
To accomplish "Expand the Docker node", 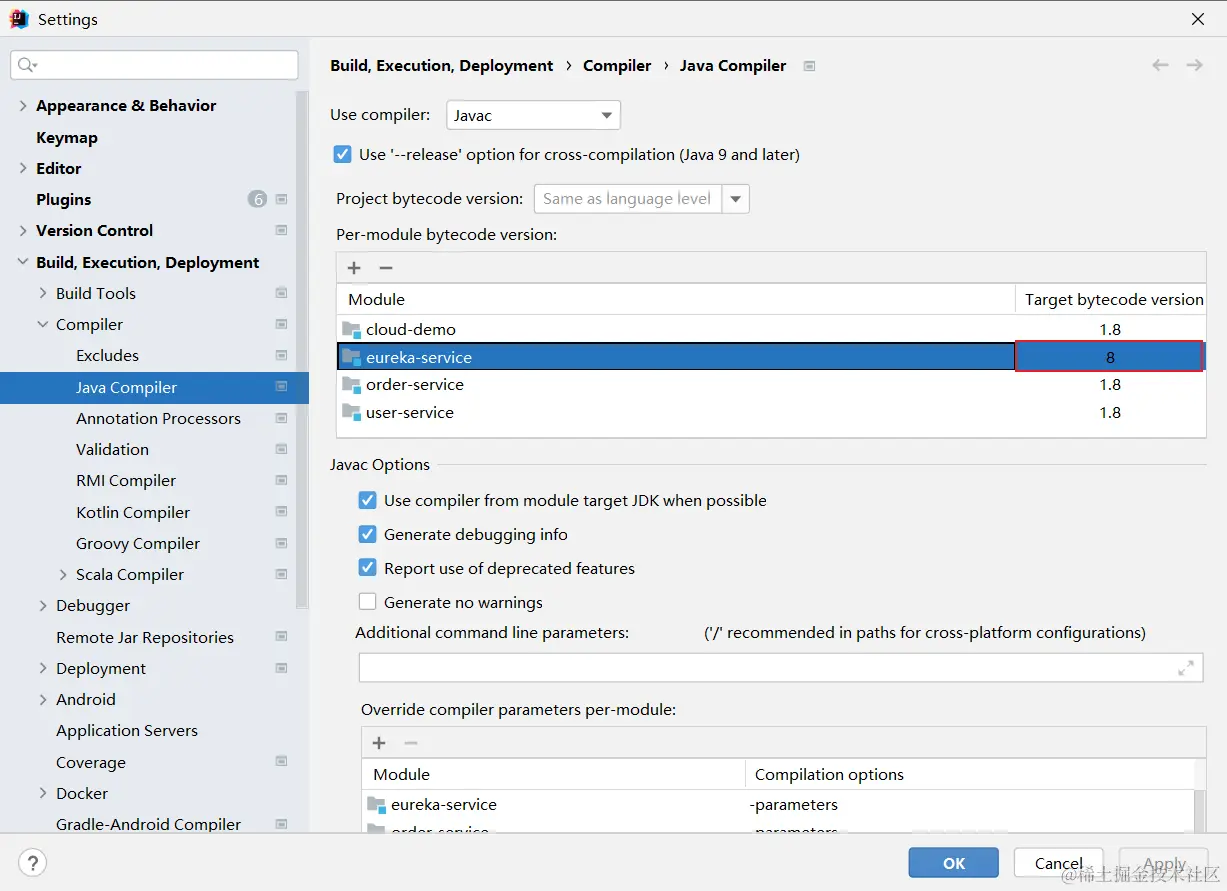I will [x=43, y=793].
